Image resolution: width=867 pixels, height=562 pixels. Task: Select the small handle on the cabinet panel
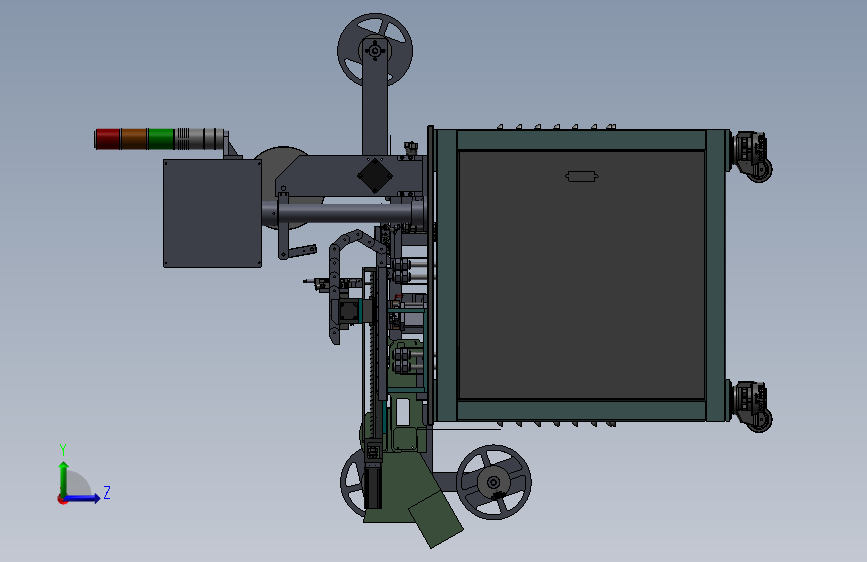[x=582, y=176]
